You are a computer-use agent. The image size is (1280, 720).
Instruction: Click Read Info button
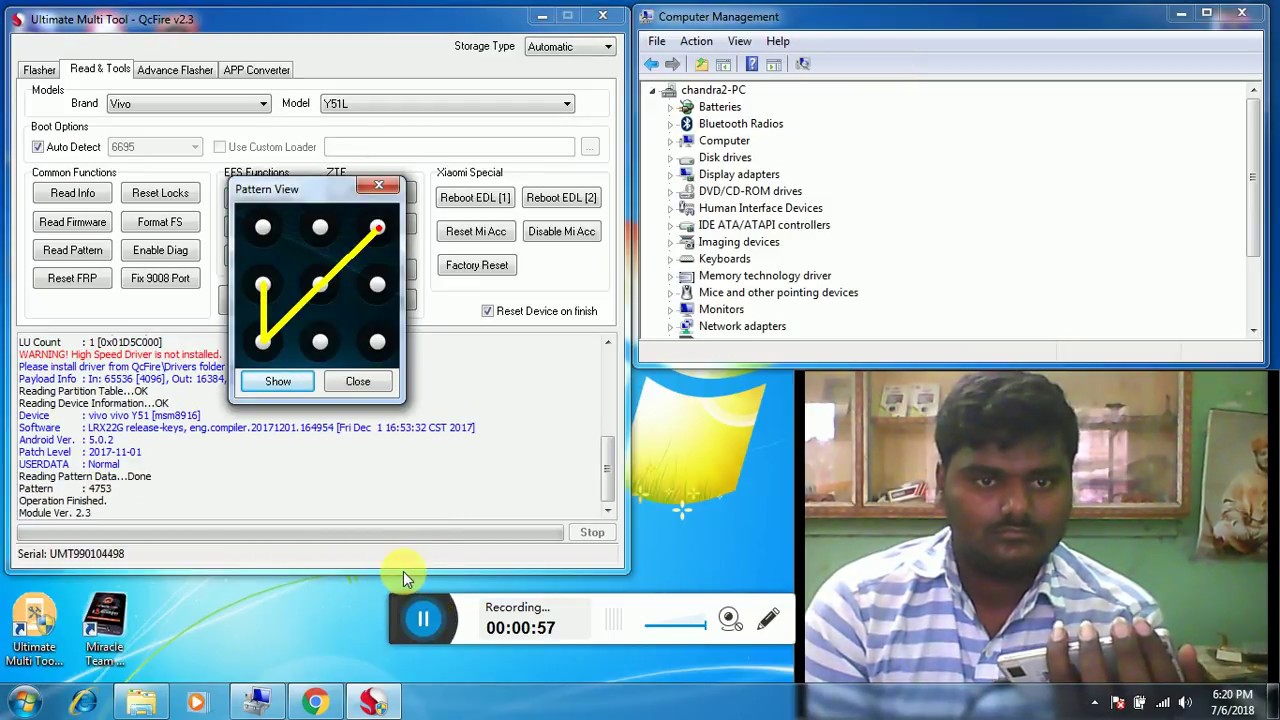[x=73, y=193]
